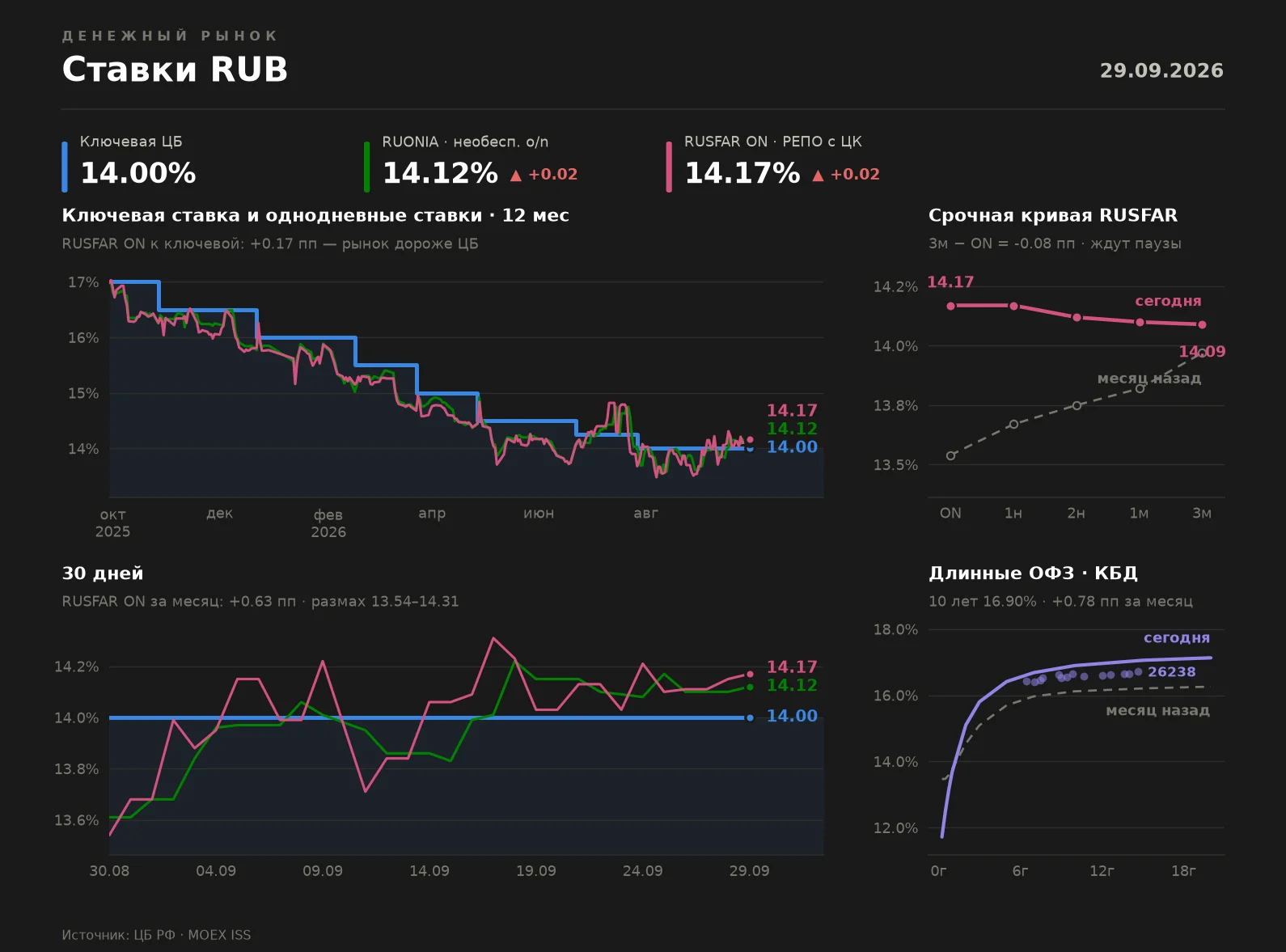
Task: Click the red up-arrow beside RUSFAR ON change
Action: (818, 175)
